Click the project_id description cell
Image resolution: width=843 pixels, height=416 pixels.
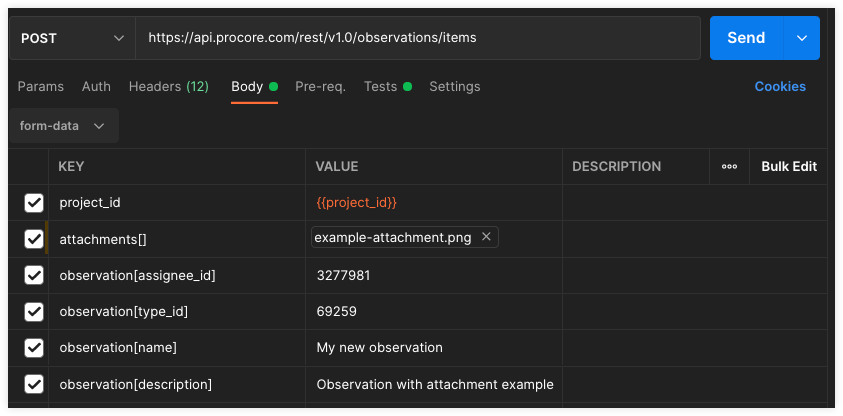[x=695, y=203]
